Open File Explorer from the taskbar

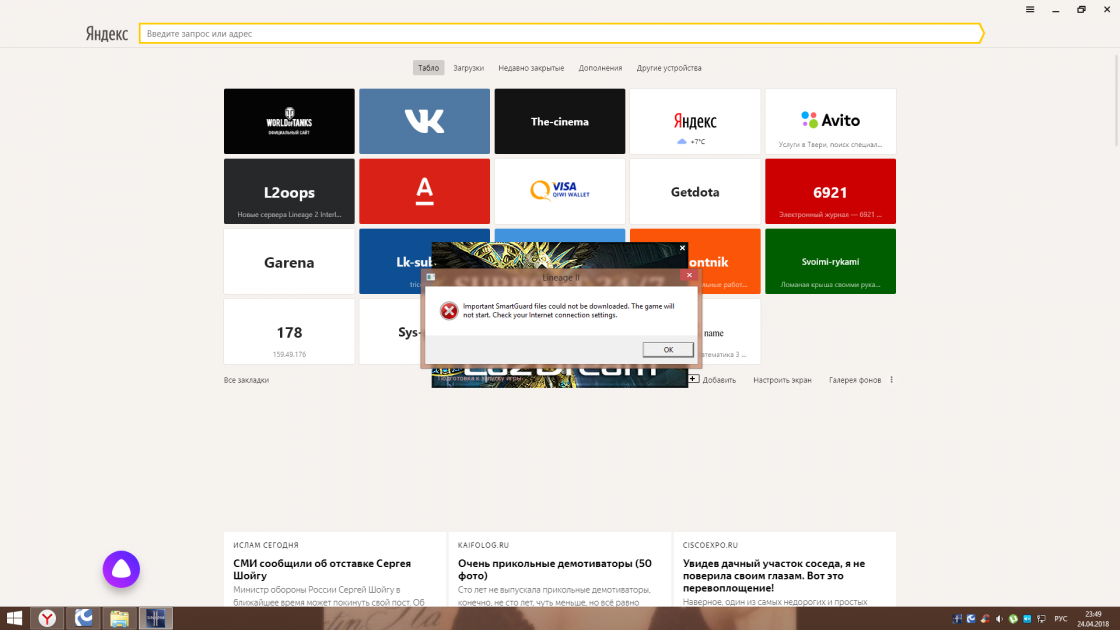pyautogui.click(x=119, y=618)
